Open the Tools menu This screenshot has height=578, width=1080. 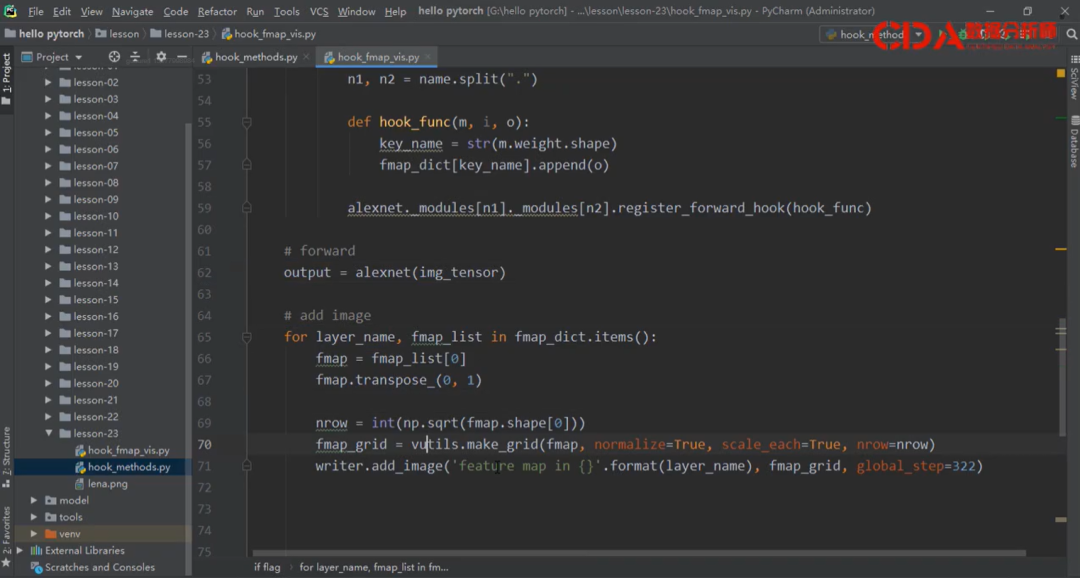[287, 12]
